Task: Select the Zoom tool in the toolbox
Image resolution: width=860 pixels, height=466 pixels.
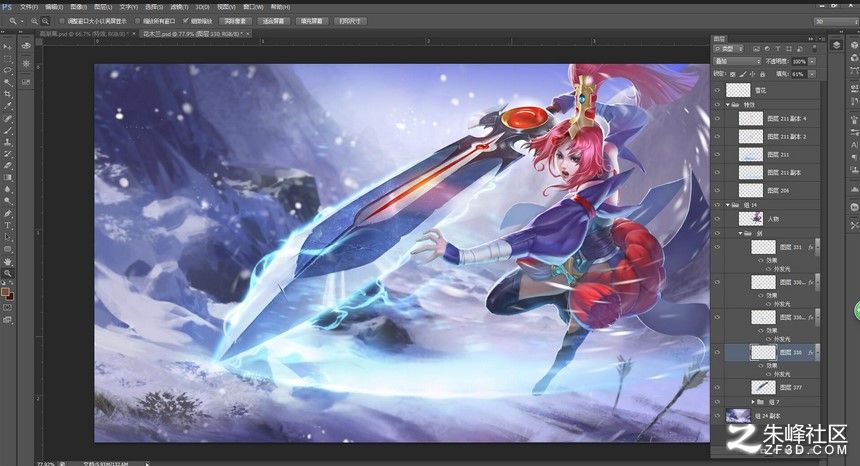Action: tap(8, 272)
